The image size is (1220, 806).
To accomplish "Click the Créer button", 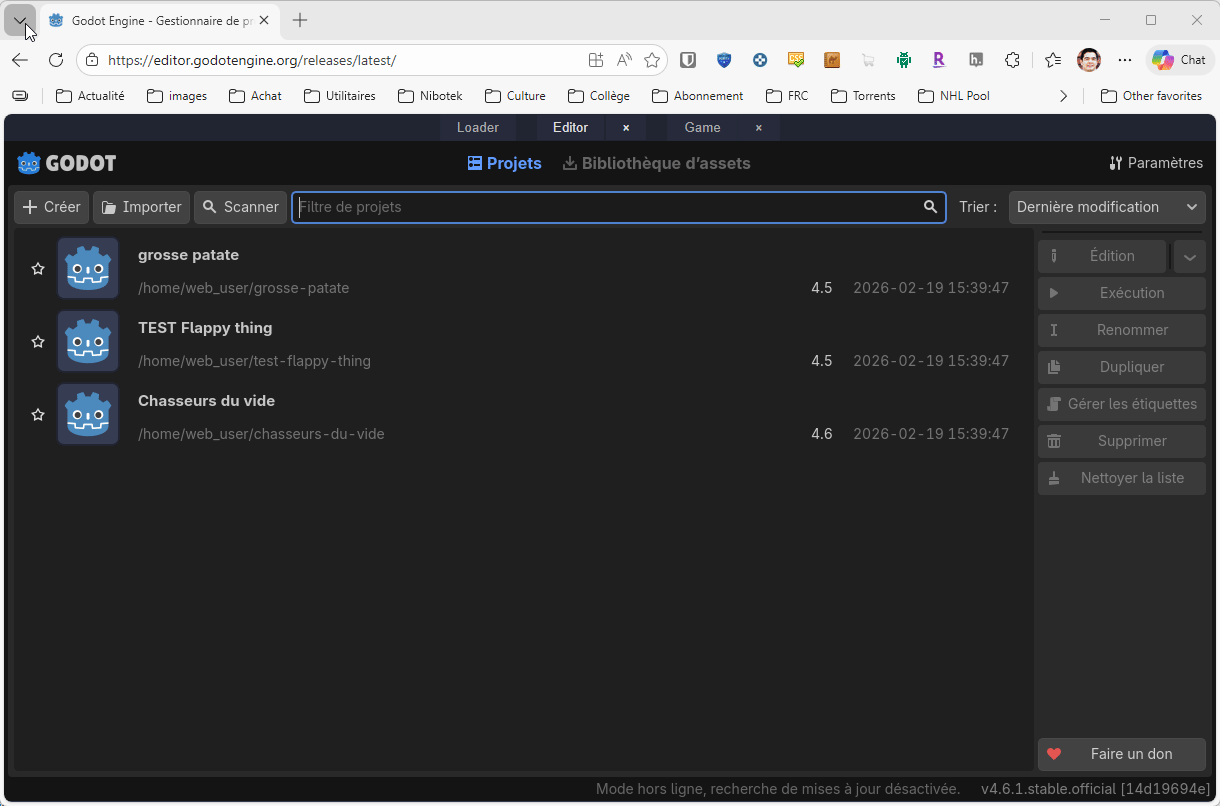I will [x=52, y=207].
